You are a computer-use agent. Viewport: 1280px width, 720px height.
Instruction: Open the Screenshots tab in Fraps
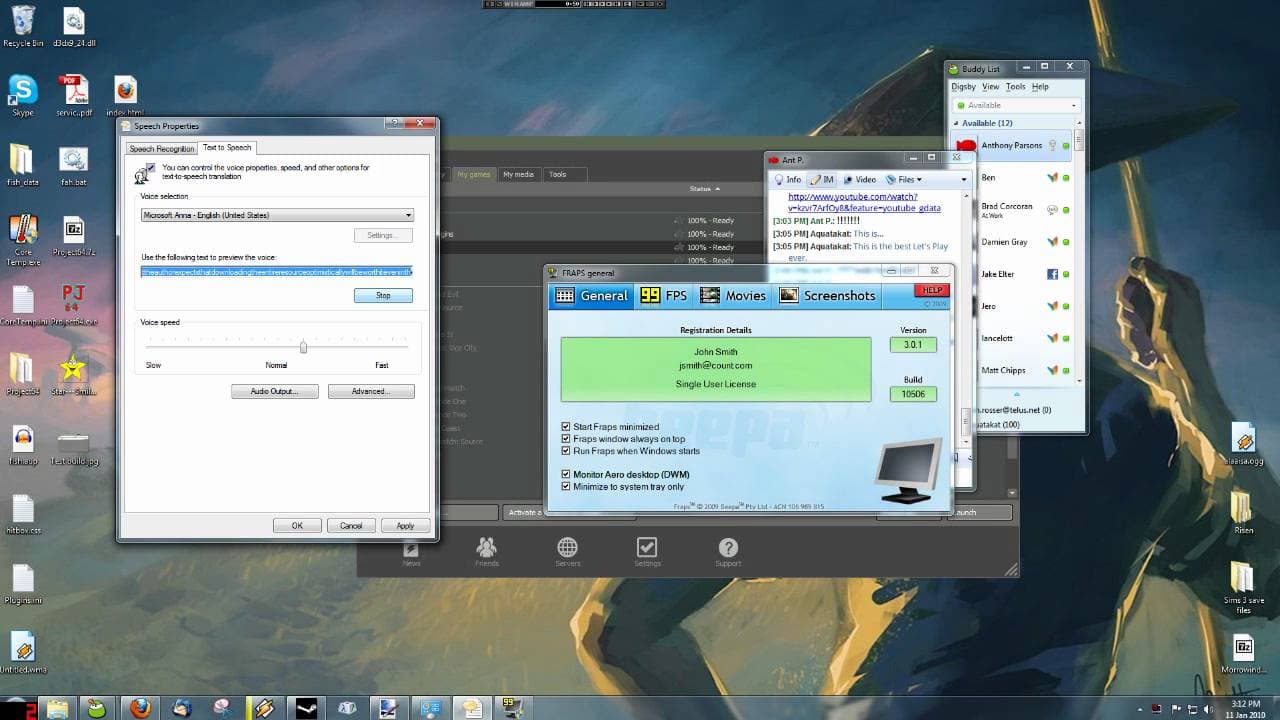(827, 295)
